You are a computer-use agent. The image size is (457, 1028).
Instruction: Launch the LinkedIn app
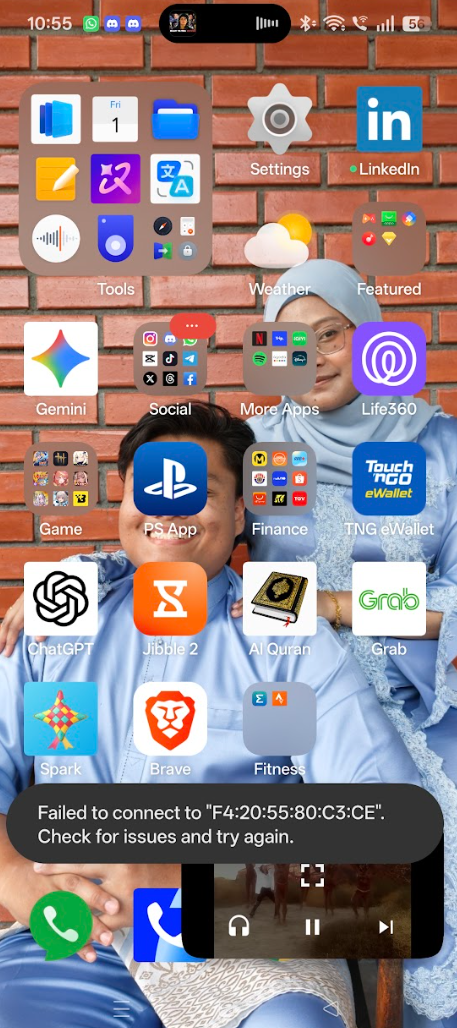tap(389, 119)
